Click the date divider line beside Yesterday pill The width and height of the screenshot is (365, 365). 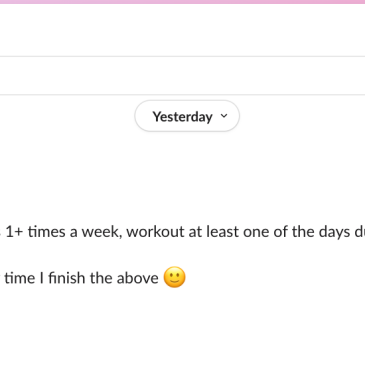click(x=67, y=95)
